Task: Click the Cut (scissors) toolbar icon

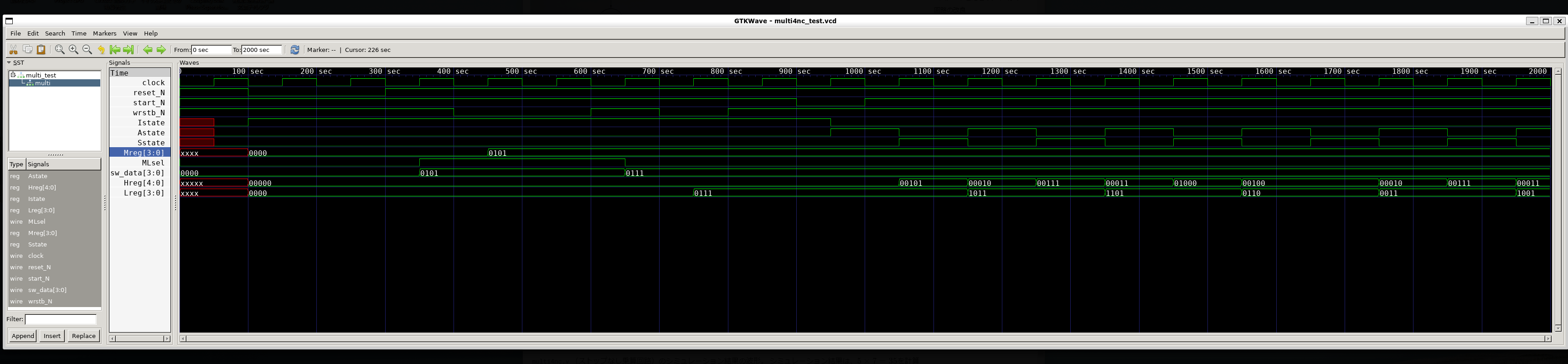Action: [13, 49]
